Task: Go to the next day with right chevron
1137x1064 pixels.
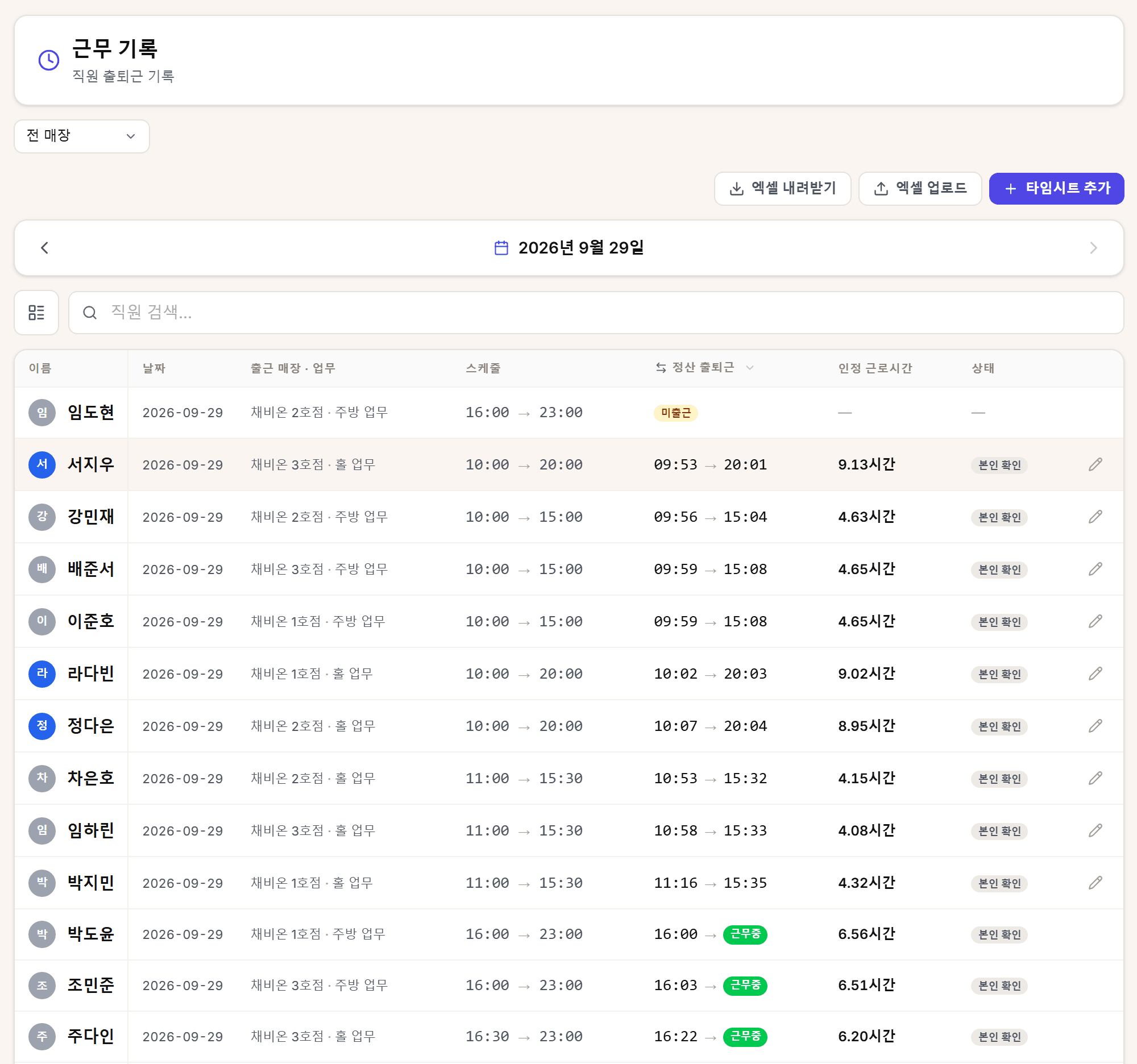Action: 1093,248
